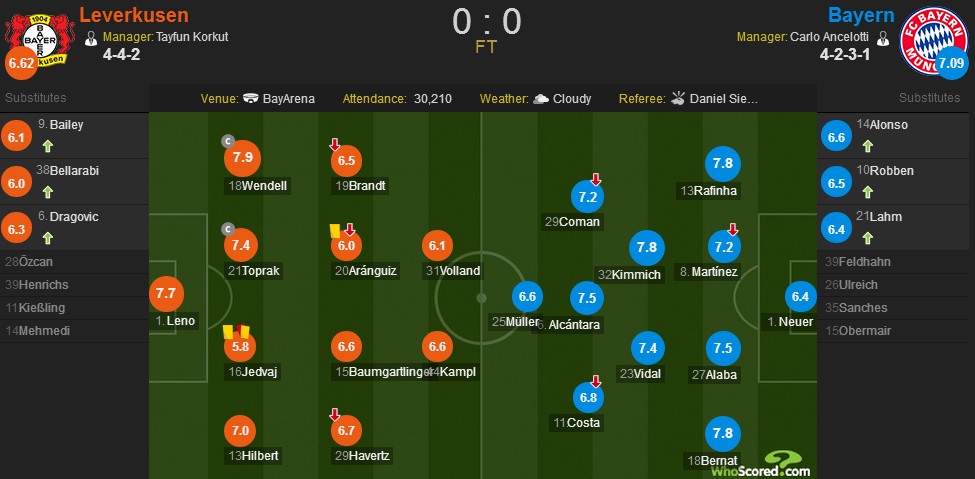The image size is (975, 479).
Task: Click the red substitution arrow on Coman
Action: [595, 179]
